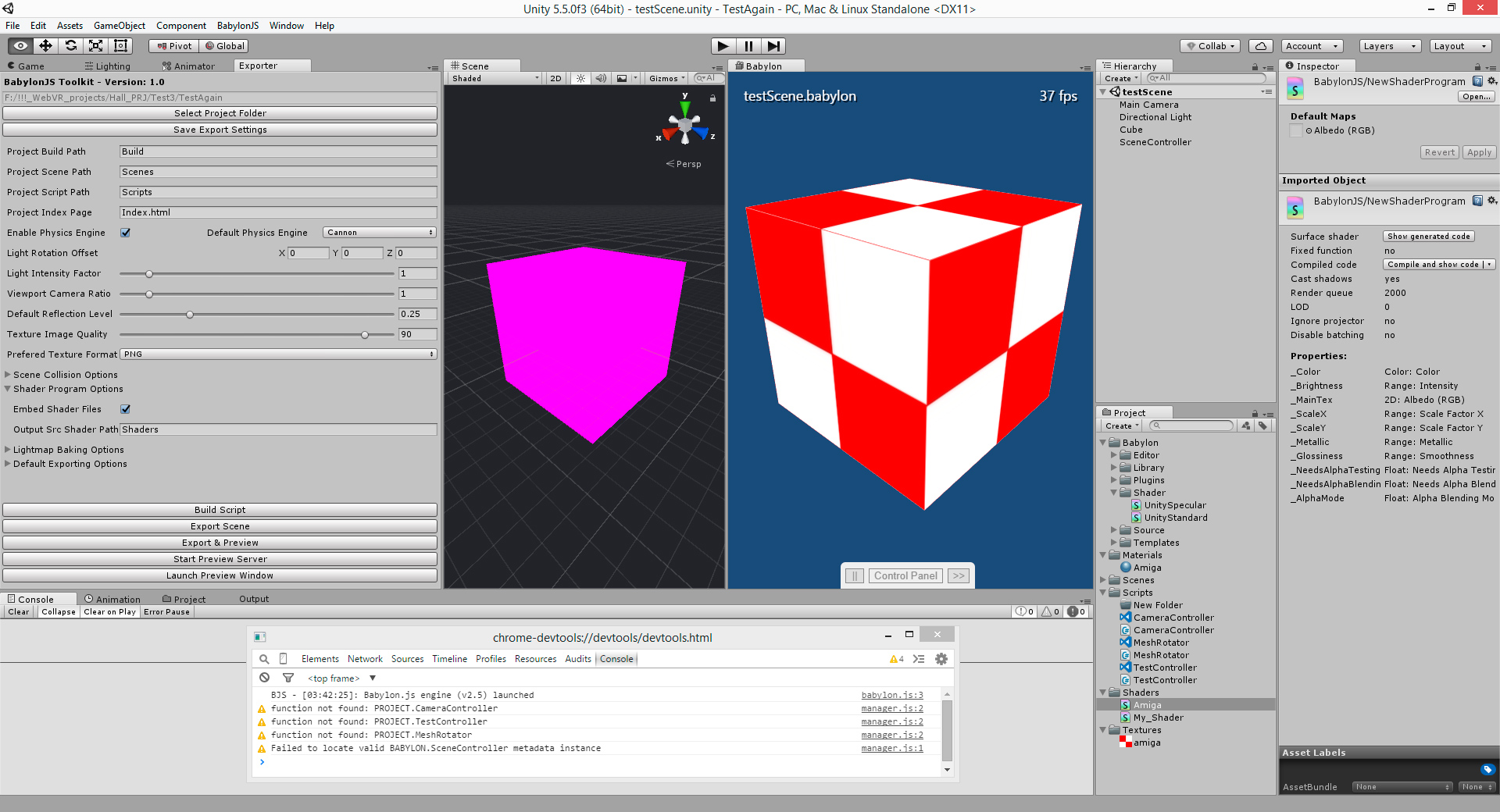The height and width of the screenshot is (812, 1500).
Task: Adjust the Texture Image Quality slider
Action: coord(257,334)
